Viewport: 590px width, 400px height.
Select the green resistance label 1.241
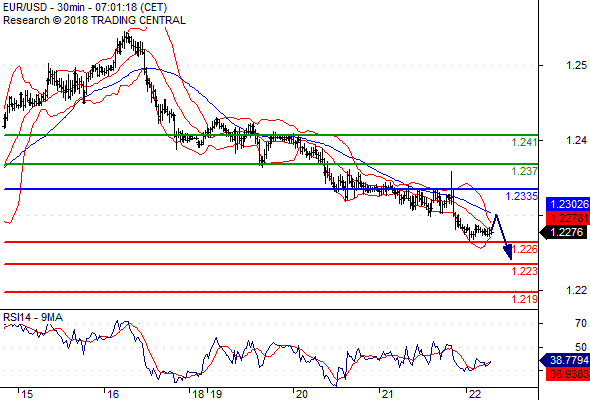coord(525,142)
